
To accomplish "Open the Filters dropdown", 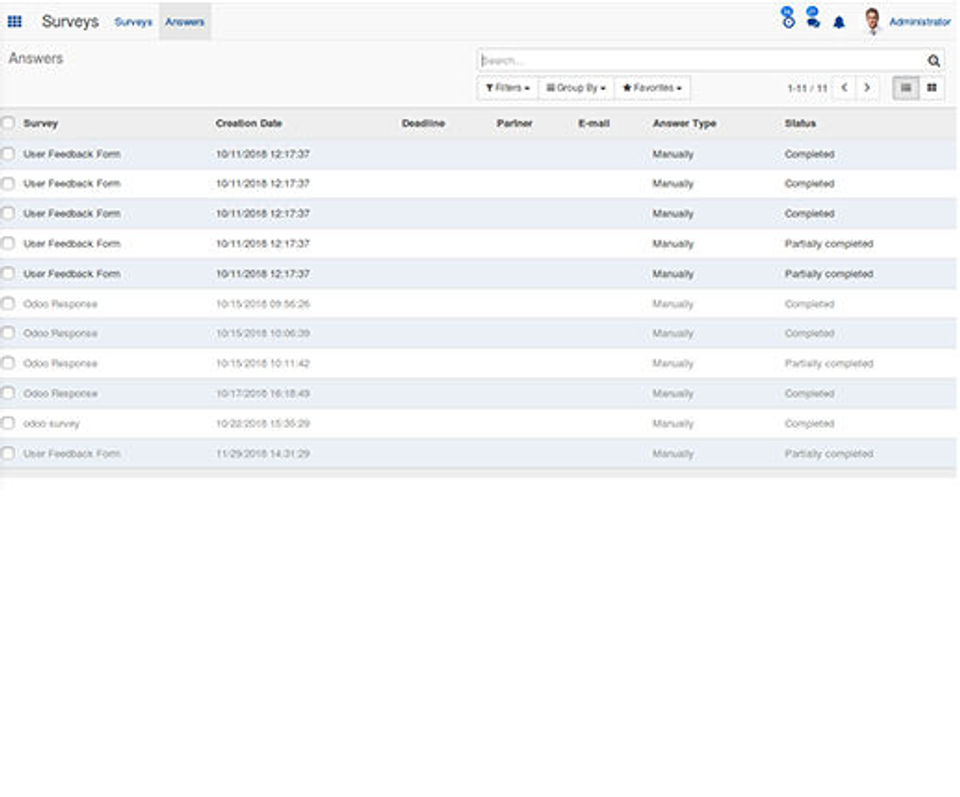I will tap(507, 88).
